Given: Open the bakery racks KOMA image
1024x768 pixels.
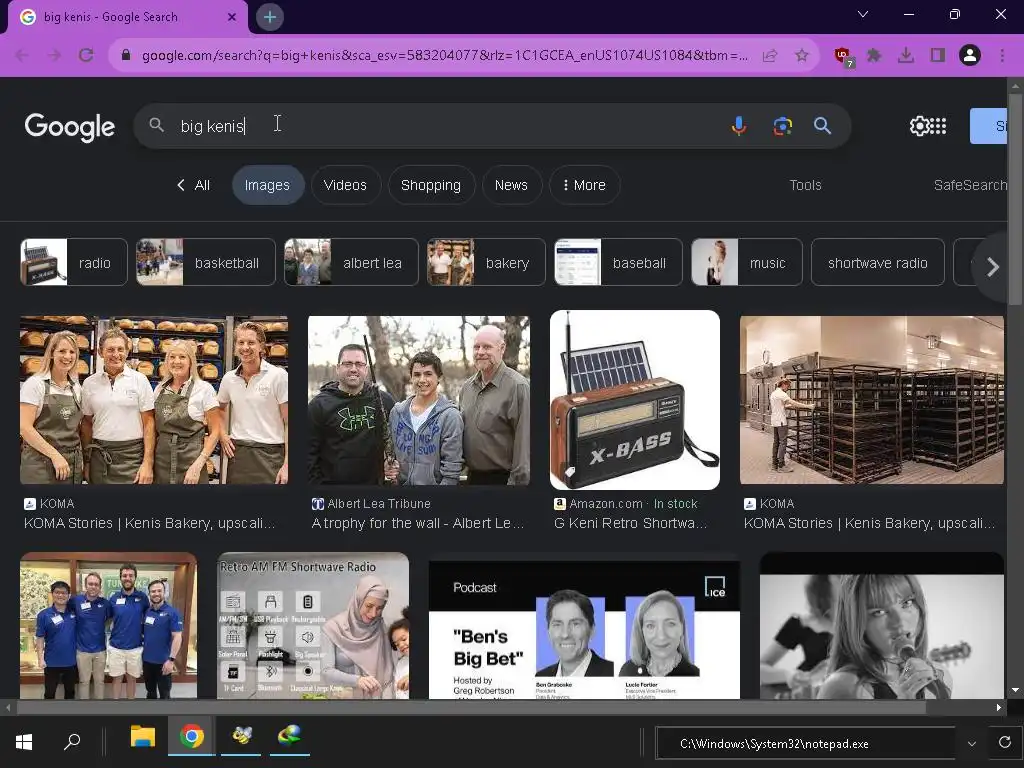Looking at the screenshot, I should (872, 400).
